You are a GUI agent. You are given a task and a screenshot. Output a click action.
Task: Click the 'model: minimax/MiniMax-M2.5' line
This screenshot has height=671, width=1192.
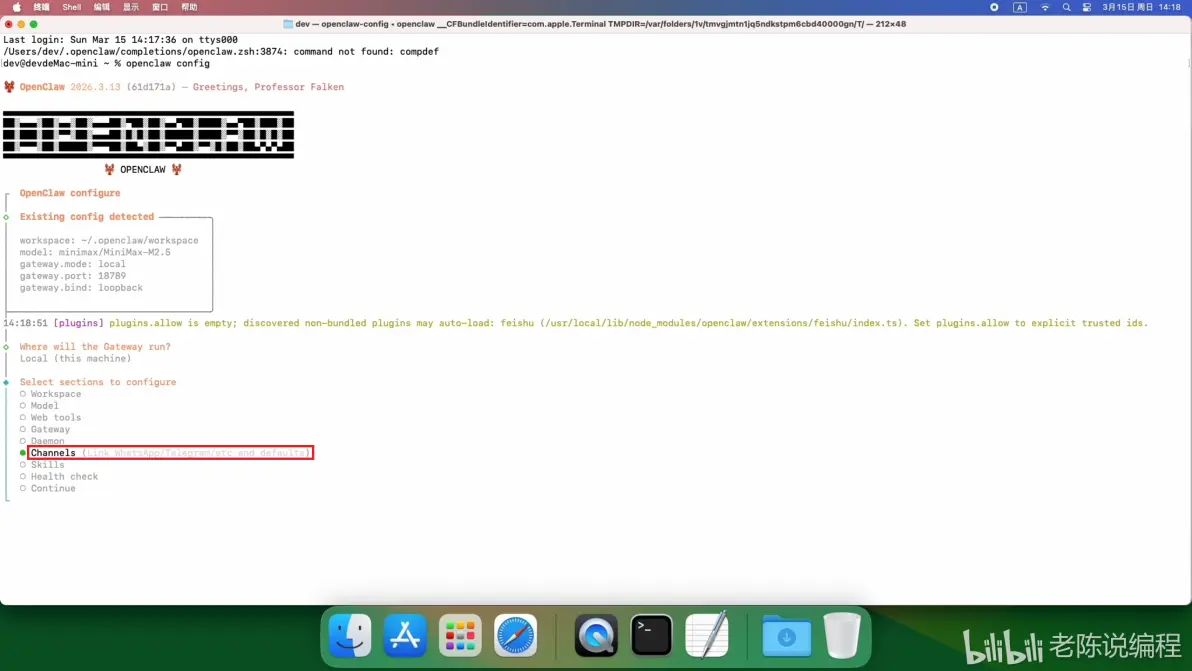95,252
